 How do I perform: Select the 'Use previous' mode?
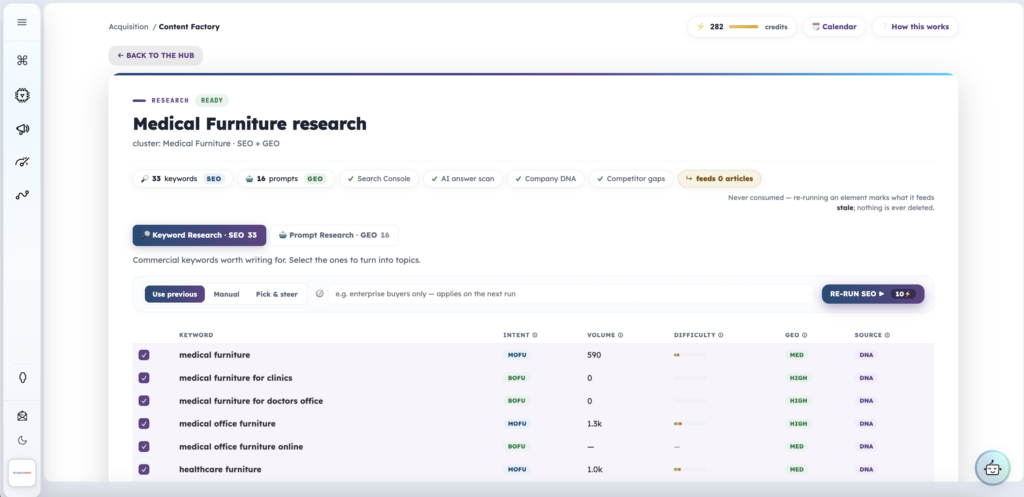(x=174, y=294)
